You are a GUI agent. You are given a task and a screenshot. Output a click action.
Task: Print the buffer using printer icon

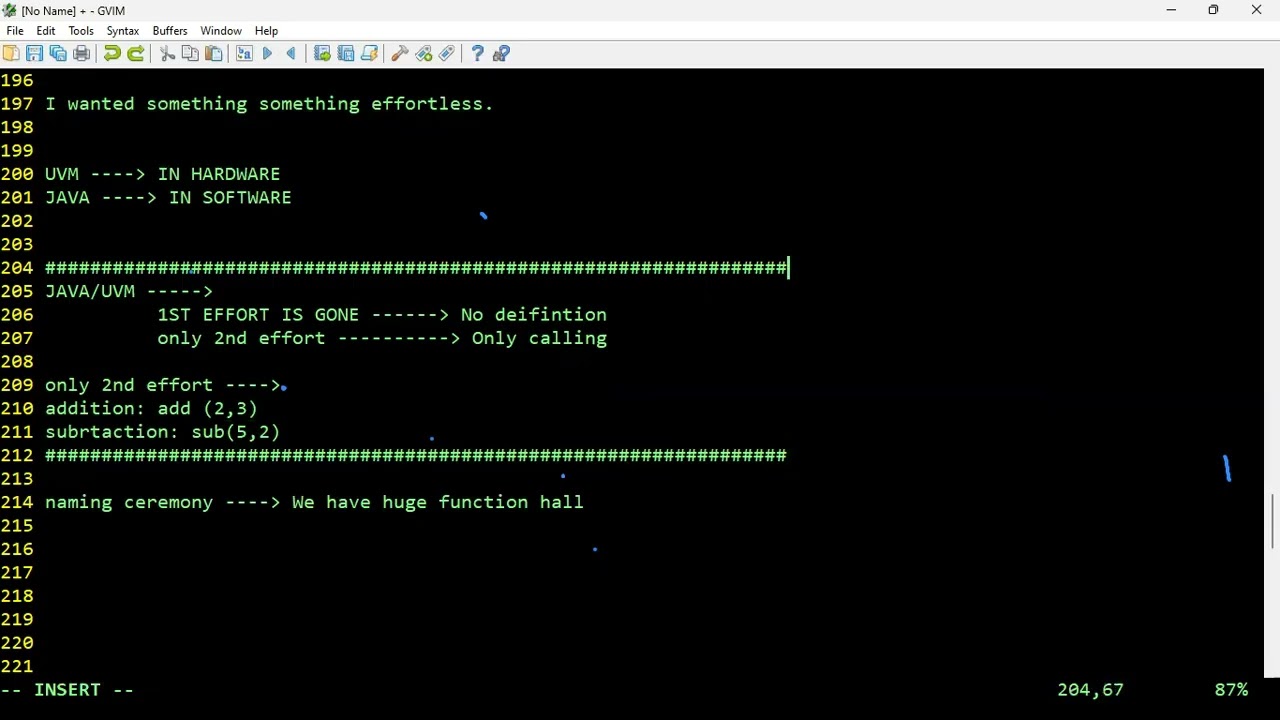[82, 53]
